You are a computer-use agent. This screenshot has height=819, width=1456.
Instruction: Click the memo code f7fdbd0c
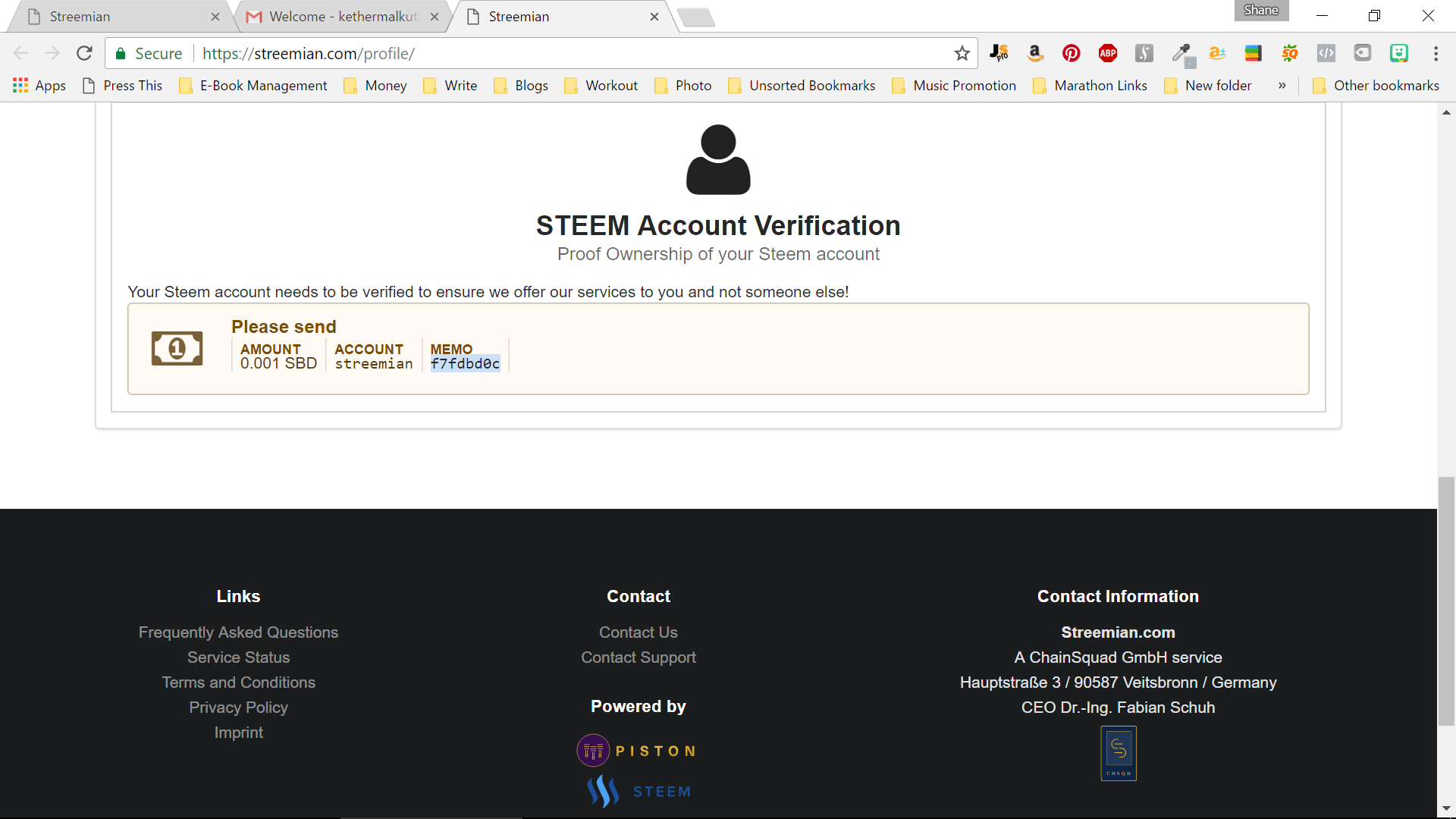[465, 364]
